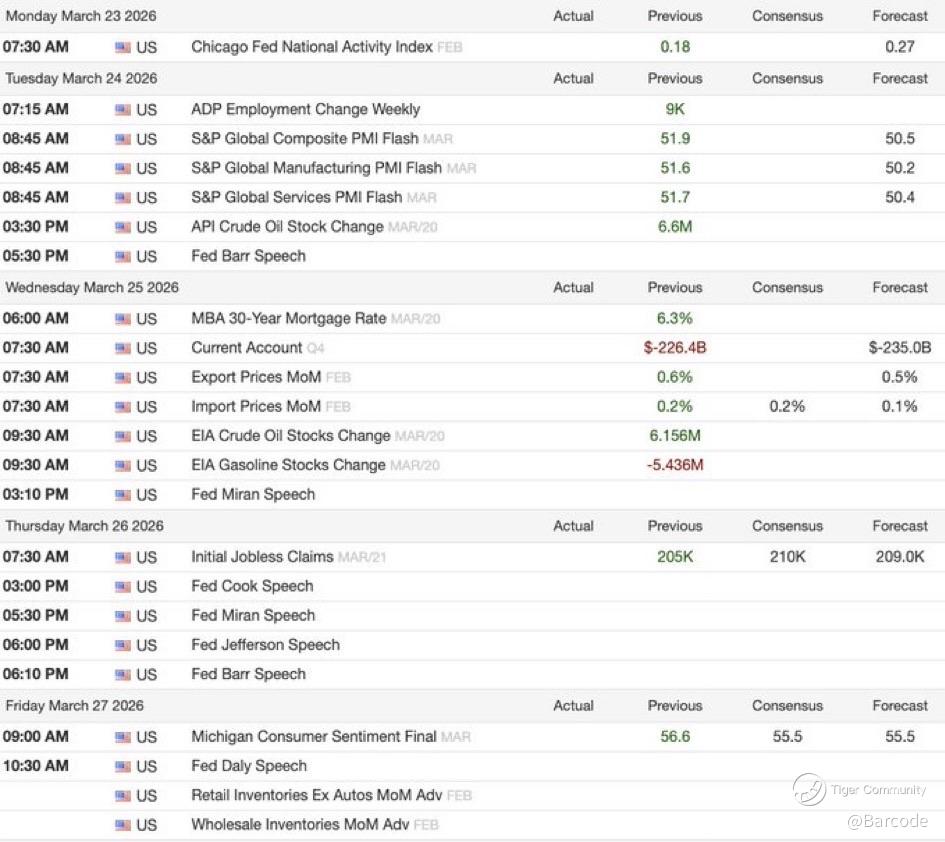Click the Friday March 27 2026 date header

click(75, 706)
